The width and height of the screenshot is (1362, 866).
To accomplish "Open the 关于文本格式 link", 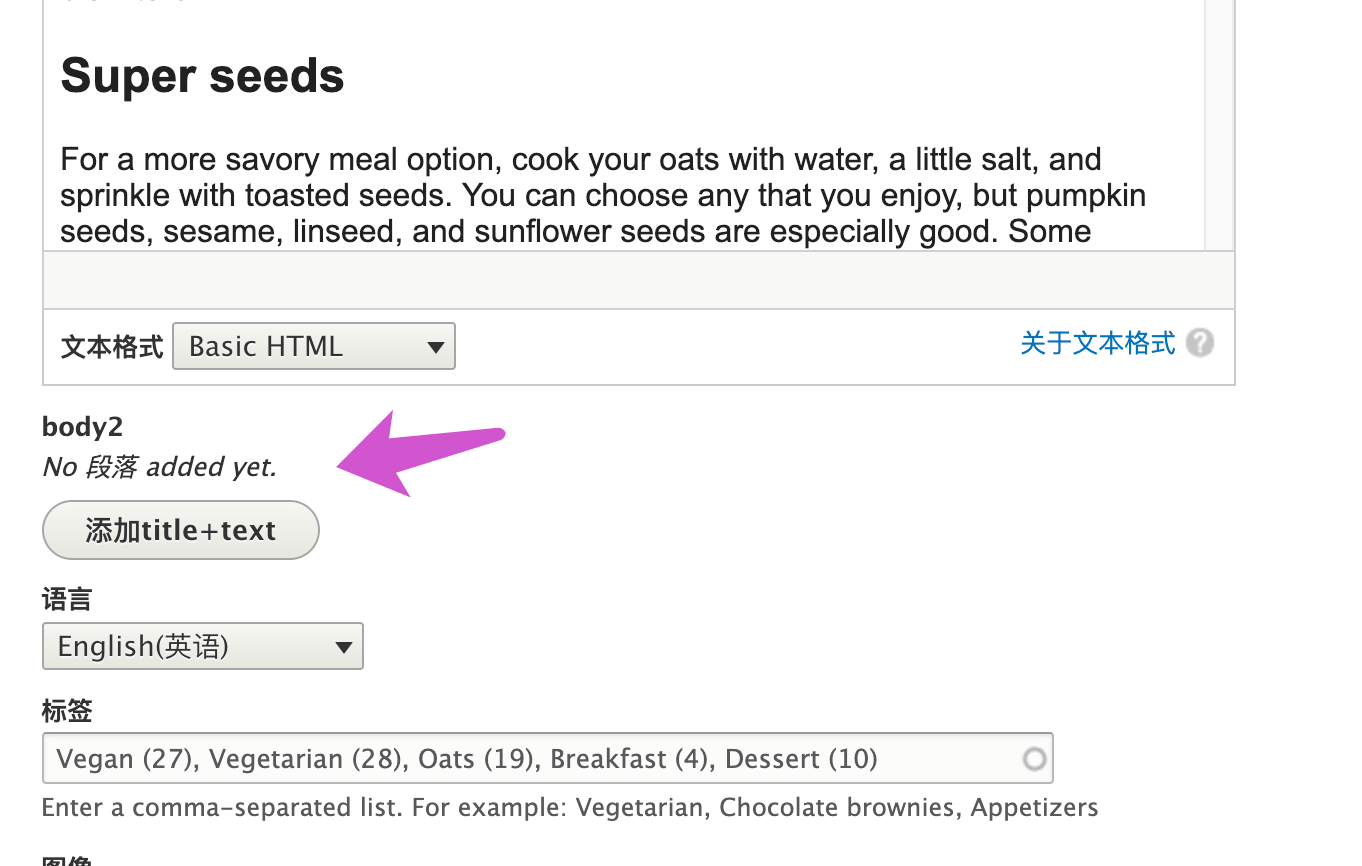I will (x=1098, y=343).
